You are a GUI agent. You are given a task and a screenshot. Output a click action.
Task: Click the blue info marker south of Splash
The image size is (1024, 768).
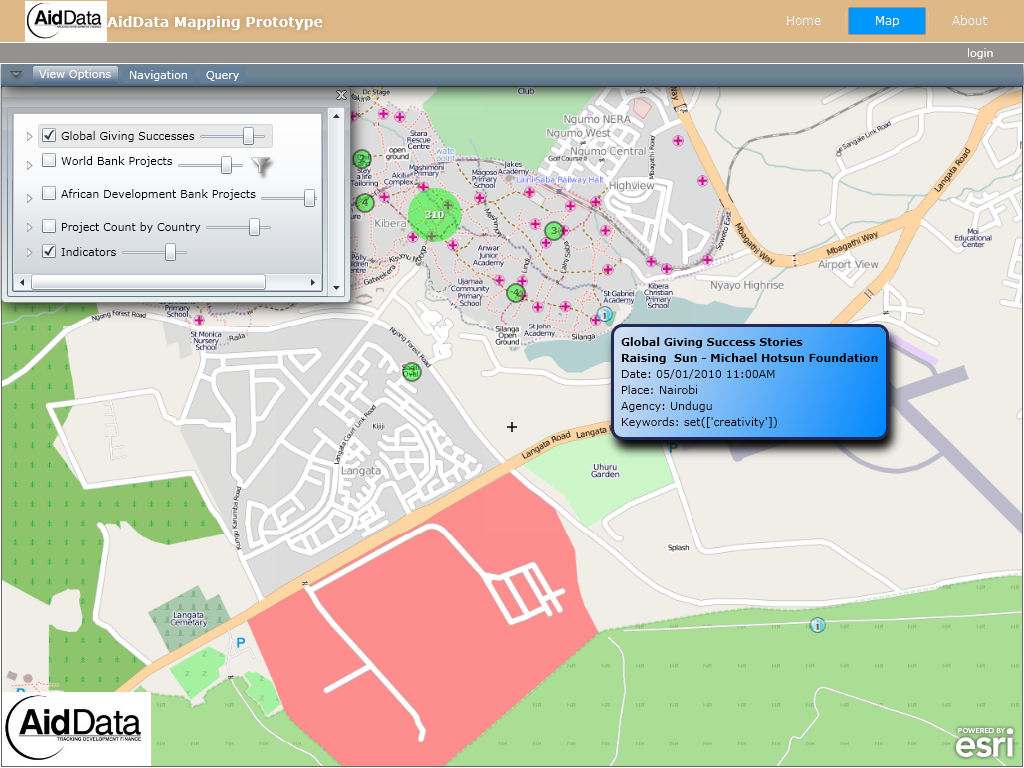[x=817, y=626]
